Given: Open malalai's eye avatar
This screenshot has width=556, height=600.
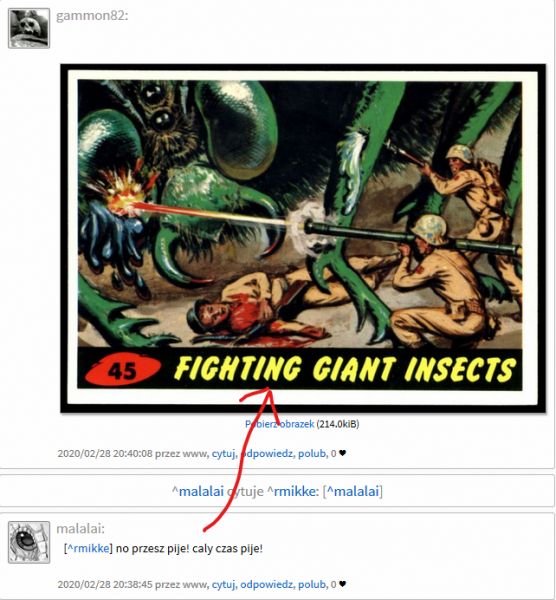Looking at the screenshot, I should pos(29,542).
